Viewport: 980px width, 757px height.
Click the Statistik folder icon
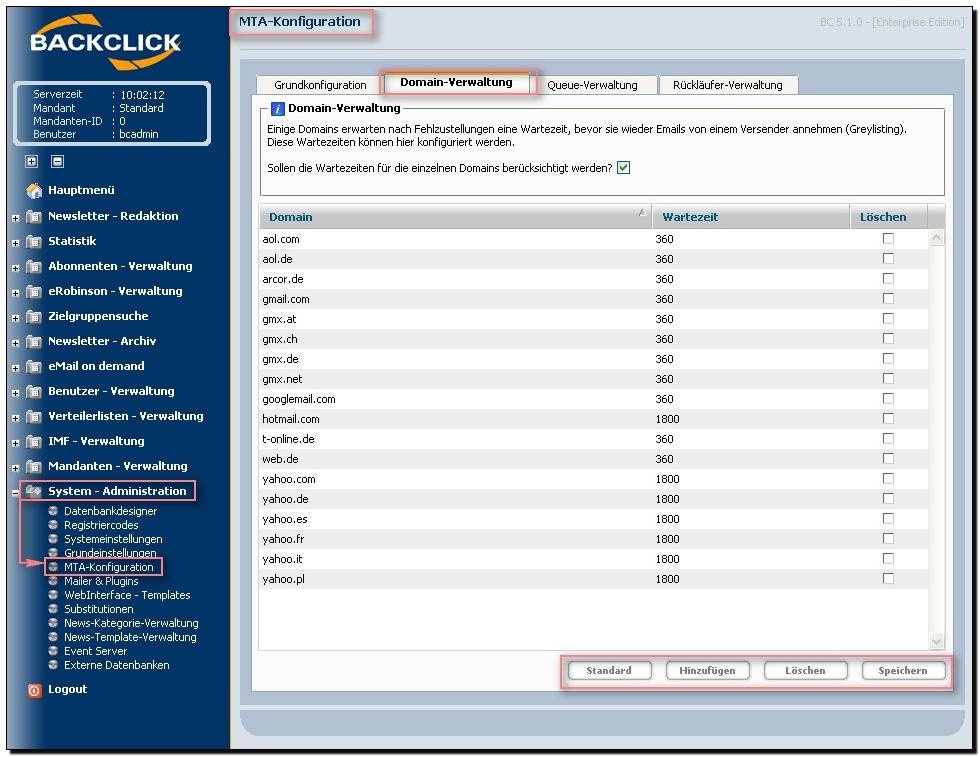[34, 241]
